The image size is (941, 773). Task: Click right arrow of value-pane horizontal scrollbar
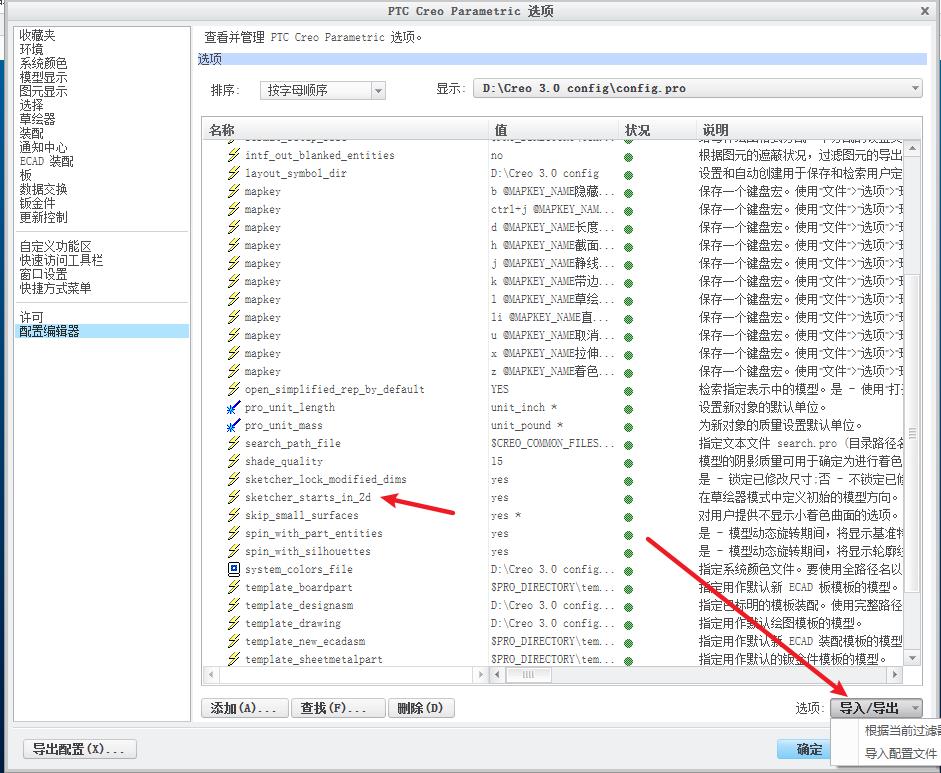point(895,675)
